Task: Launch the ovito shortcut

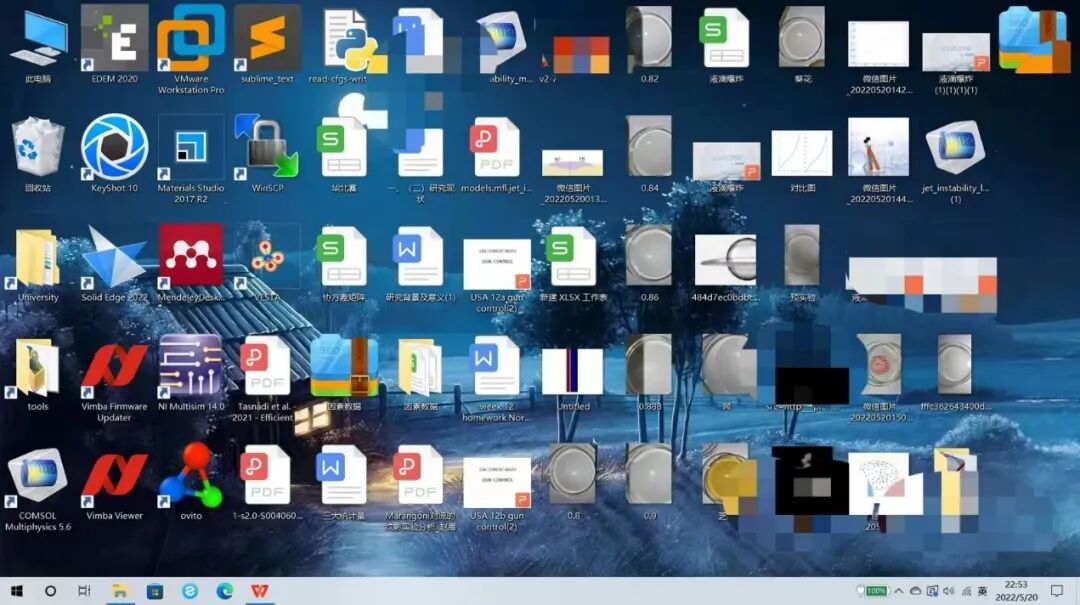Action: point(191,482)
